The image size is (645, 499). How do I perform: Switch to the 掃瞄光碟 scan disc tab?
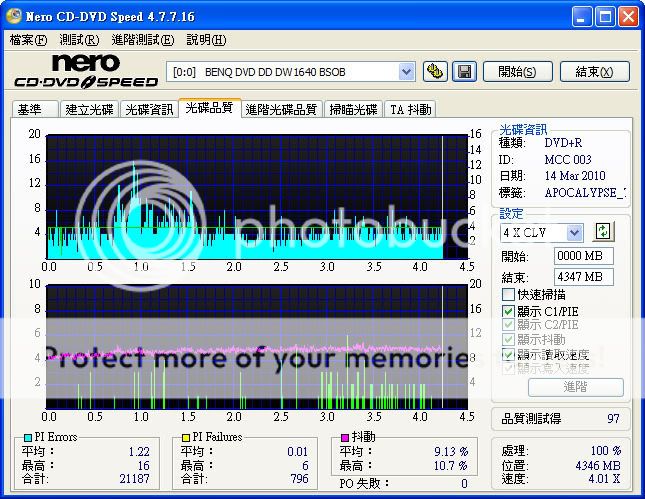353,109
